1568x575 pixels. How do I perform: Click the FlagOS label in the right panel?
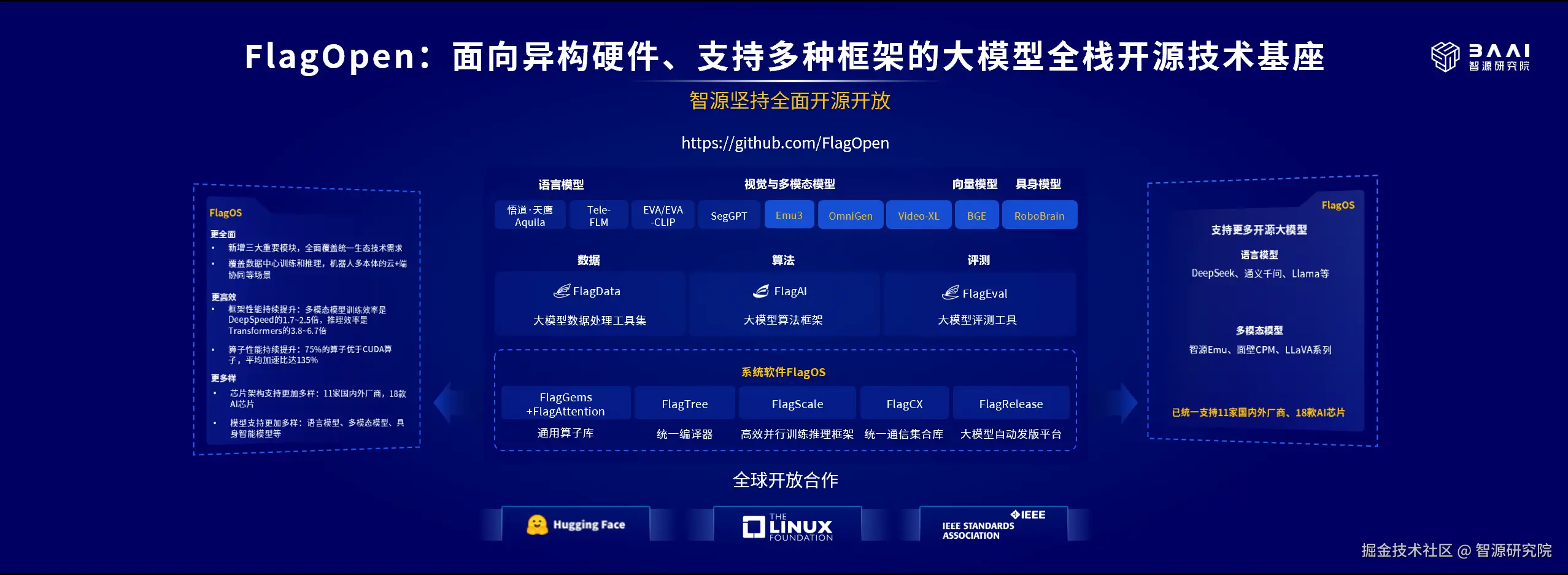1338,205
